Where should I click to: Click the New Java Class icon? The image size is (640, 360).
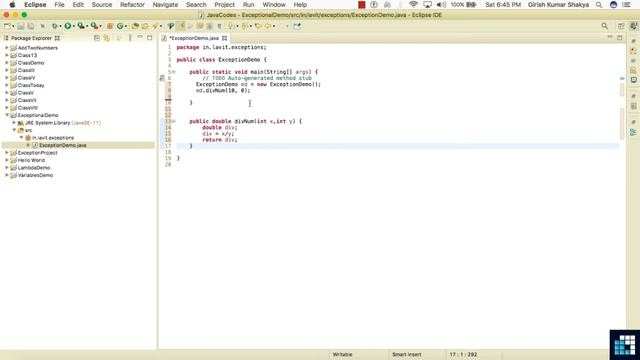click(x=120, y=26)
